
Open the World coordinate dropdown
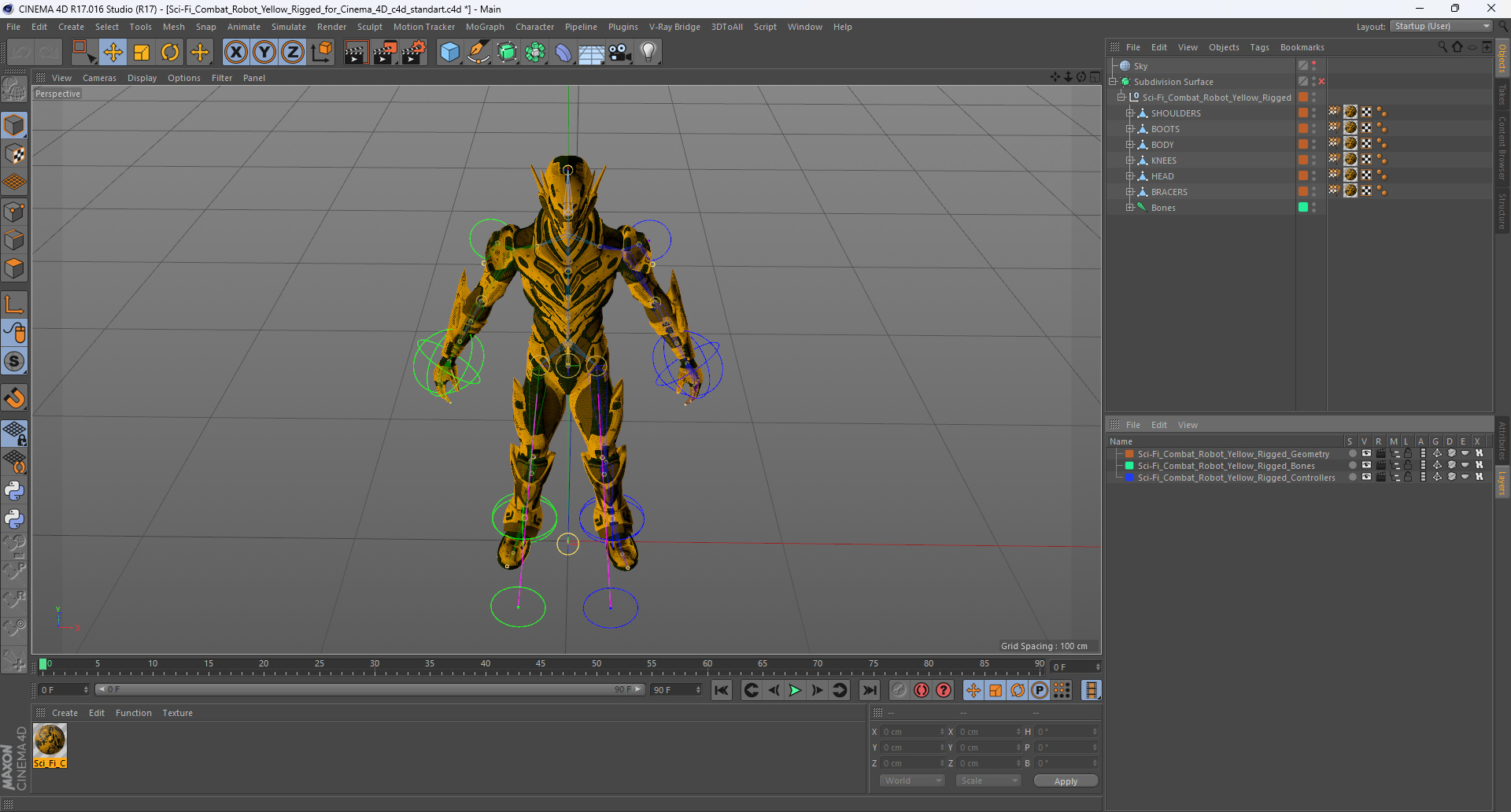click(912, 781)
